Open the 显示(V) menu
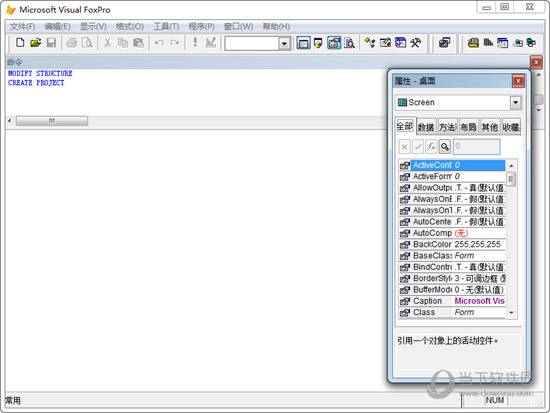The width and height of the screenshot is (550, 413). click(93, 27)
